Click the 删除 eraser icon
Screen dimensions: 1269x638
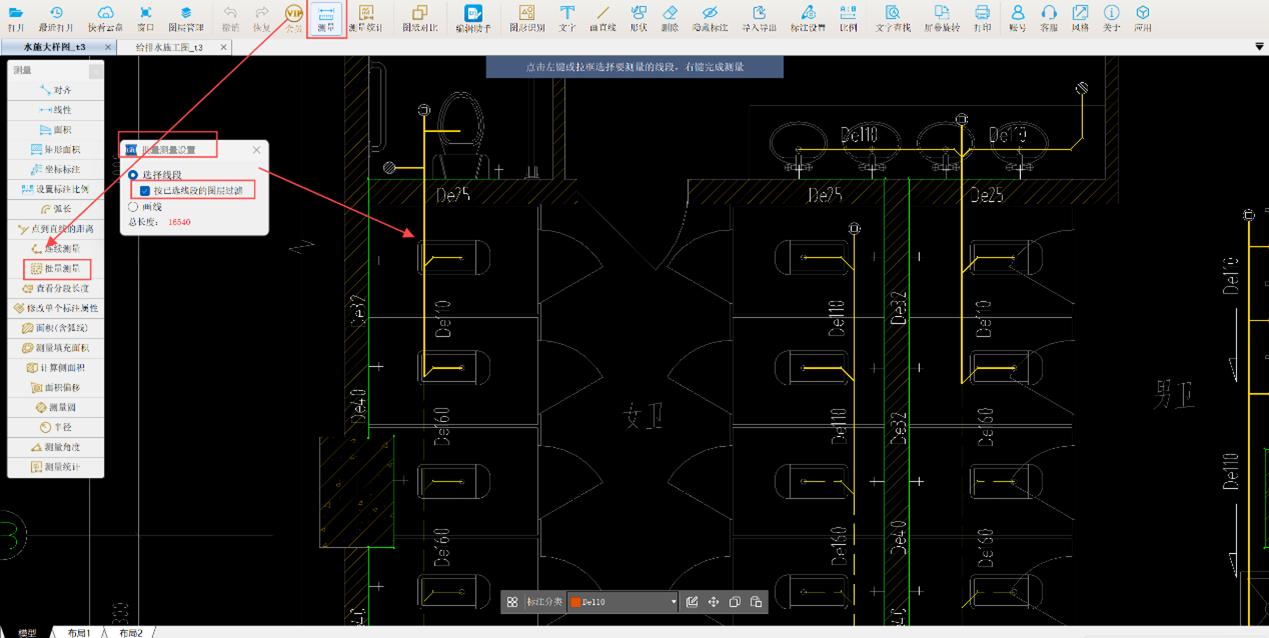point(670,18)
